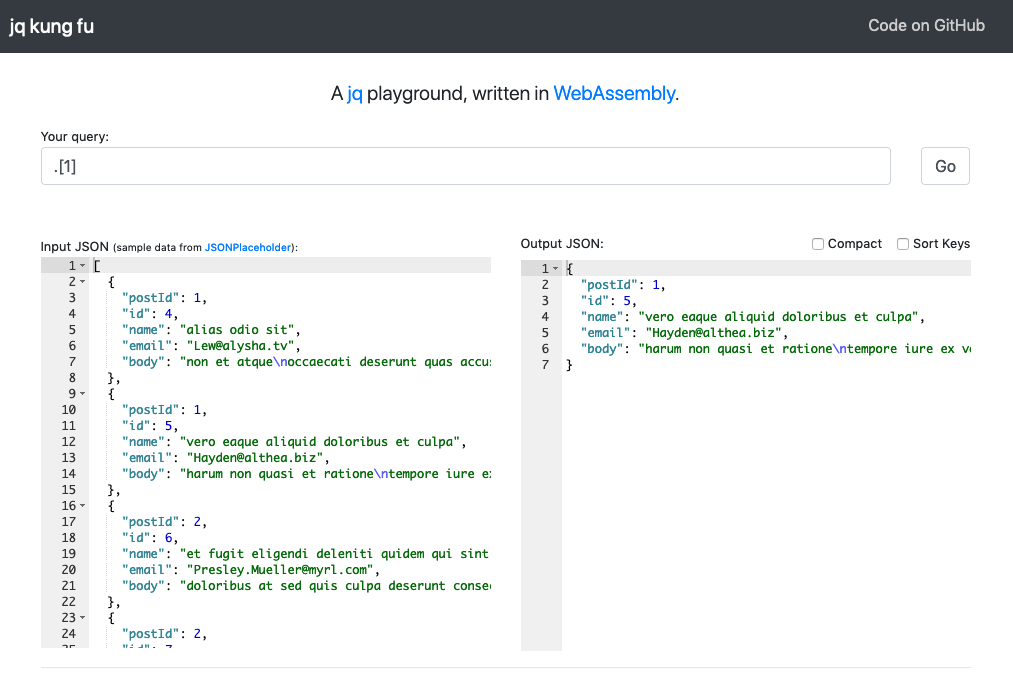Open the Code on GitHub link
The width and height of the screenshot is (1013, 682).
coord(926,26)
